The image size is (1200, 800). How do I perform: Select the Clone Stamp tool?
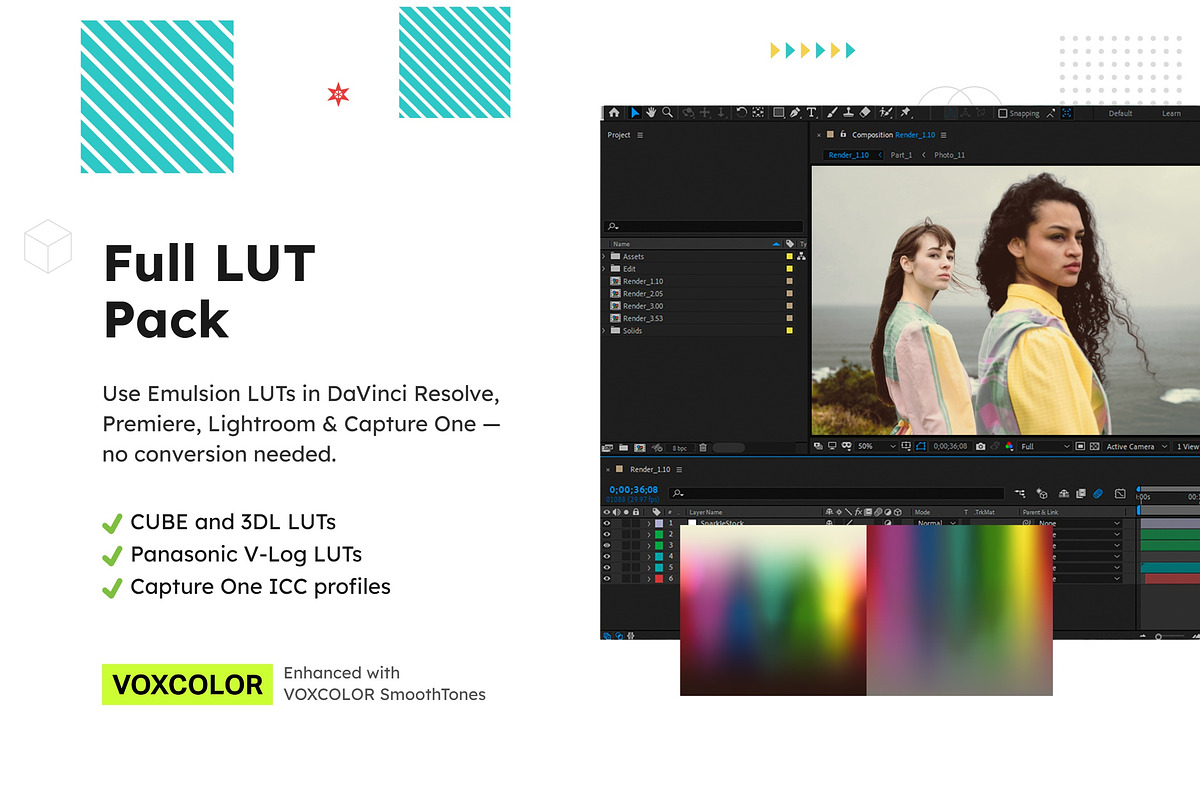pyautogui.click(x=848, y=113)
